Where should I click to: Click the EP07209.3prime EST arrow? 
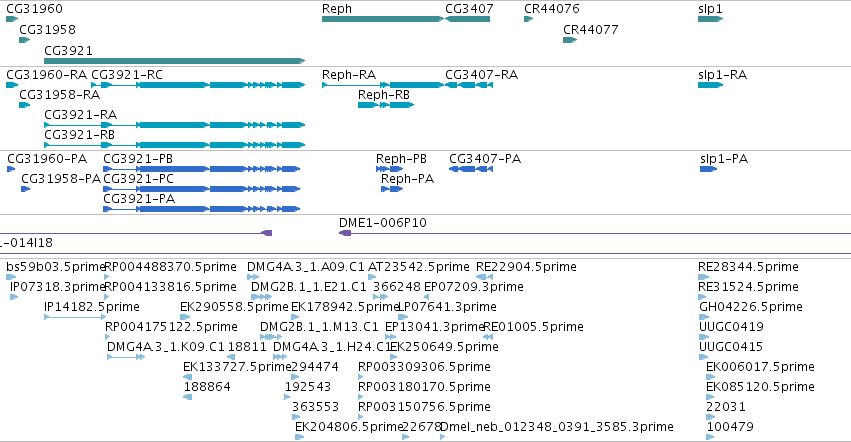(x=427, y=297)
